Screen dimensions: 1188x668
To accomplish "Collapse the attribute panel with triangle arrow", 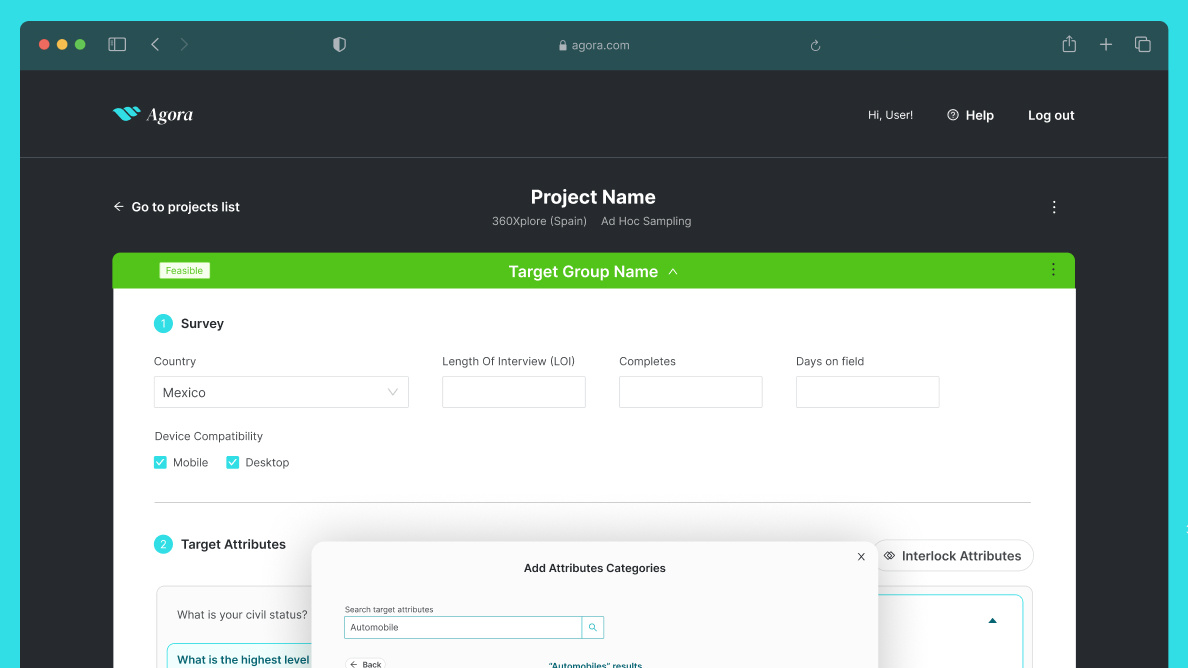I will coord(992,621).
